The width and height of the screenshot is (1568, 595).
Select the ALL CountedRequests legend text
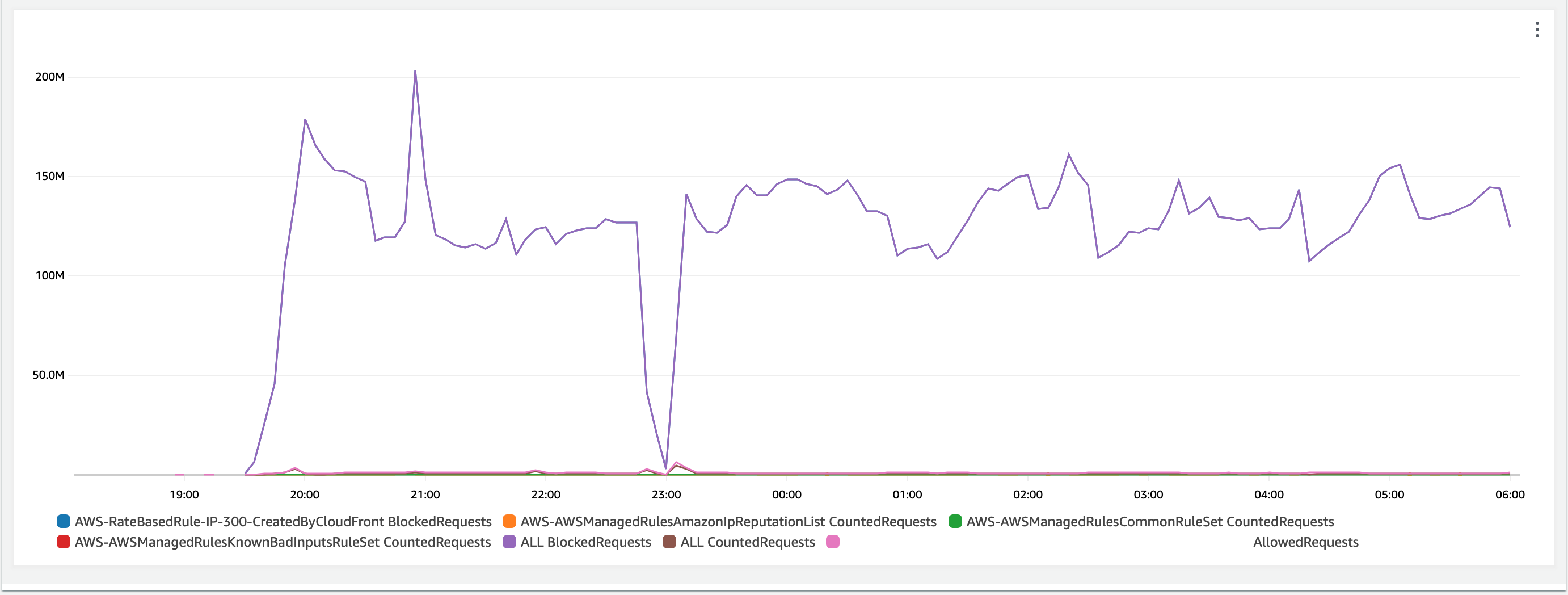(748, 543)
